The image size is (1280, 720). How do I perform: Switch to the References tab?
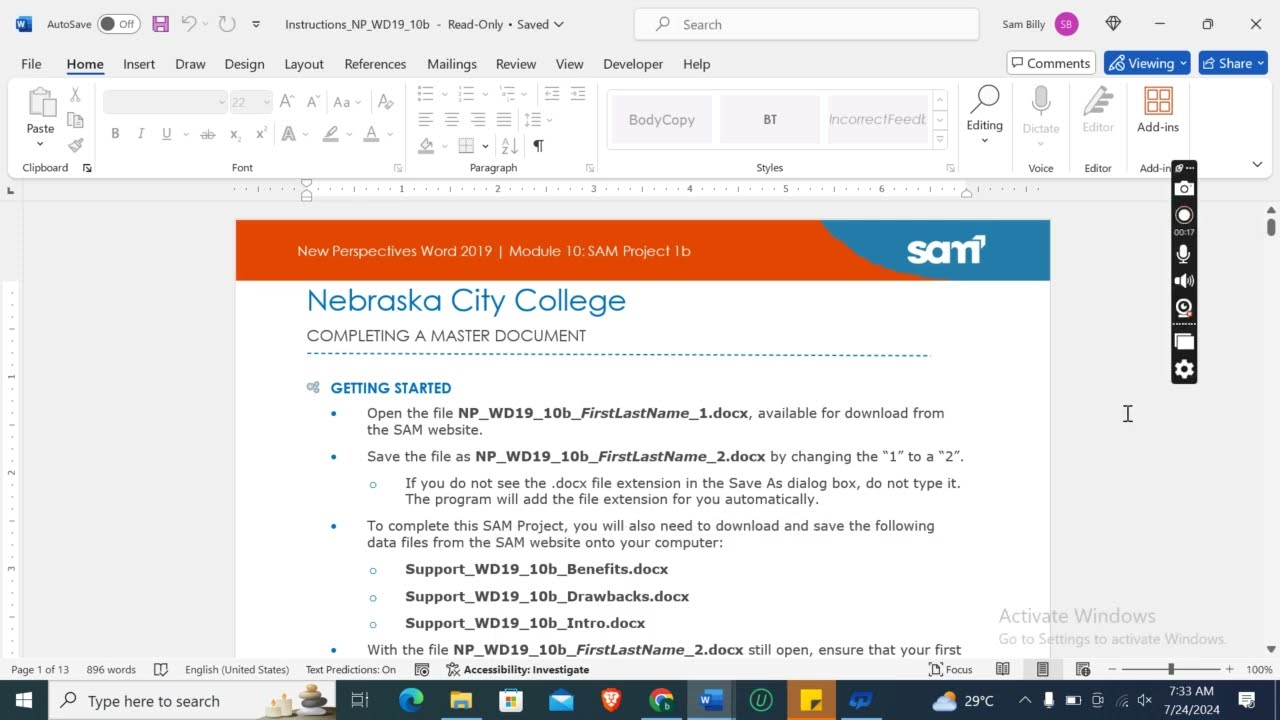(x=375, y=63)
